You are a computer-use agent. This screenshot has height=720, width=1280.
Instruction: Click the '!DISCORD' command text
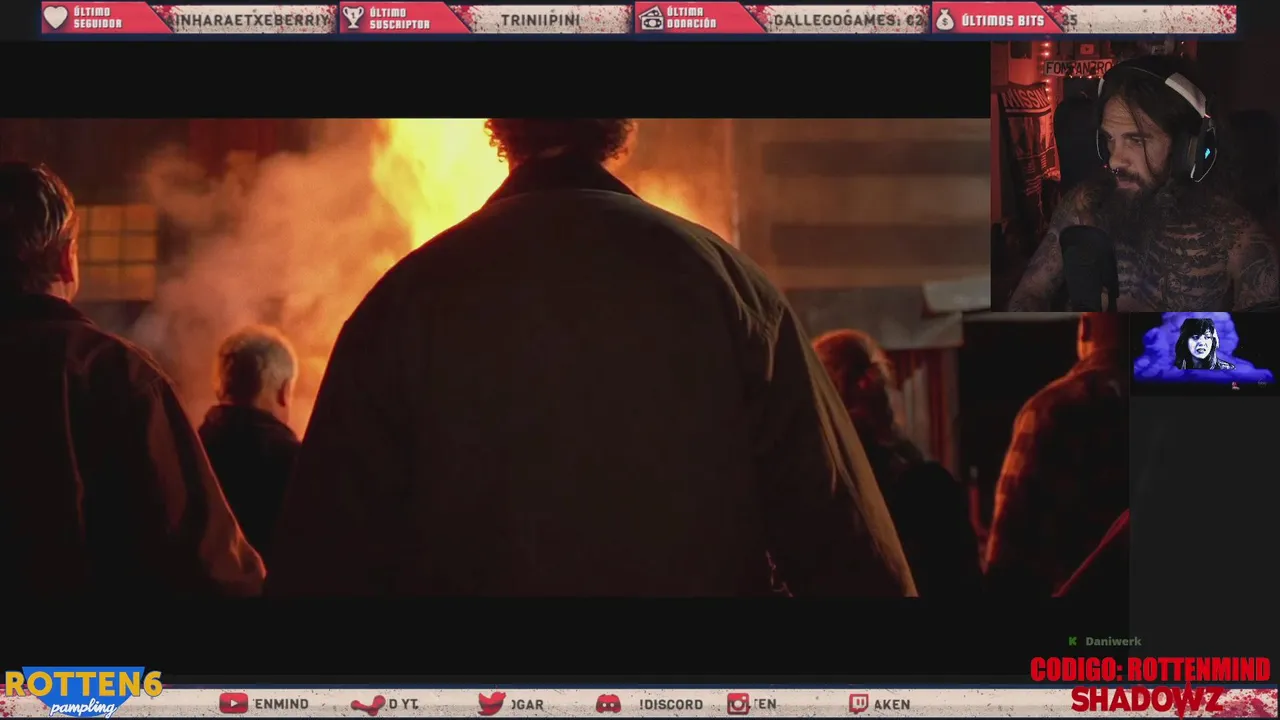click(671, 704)
